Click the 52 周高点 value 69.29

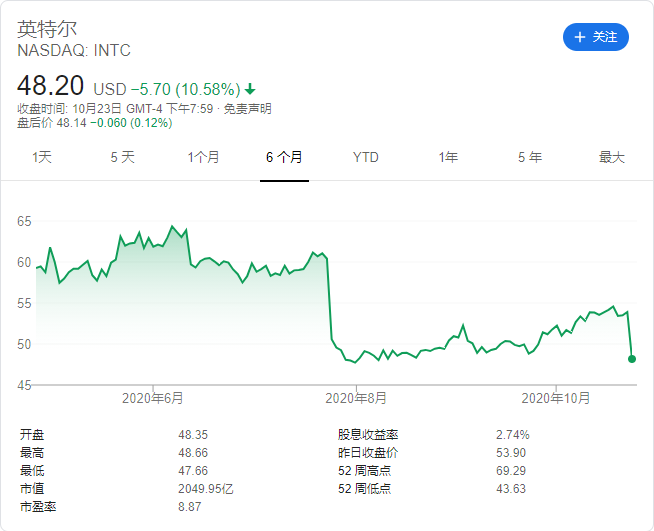click(511, 471)
